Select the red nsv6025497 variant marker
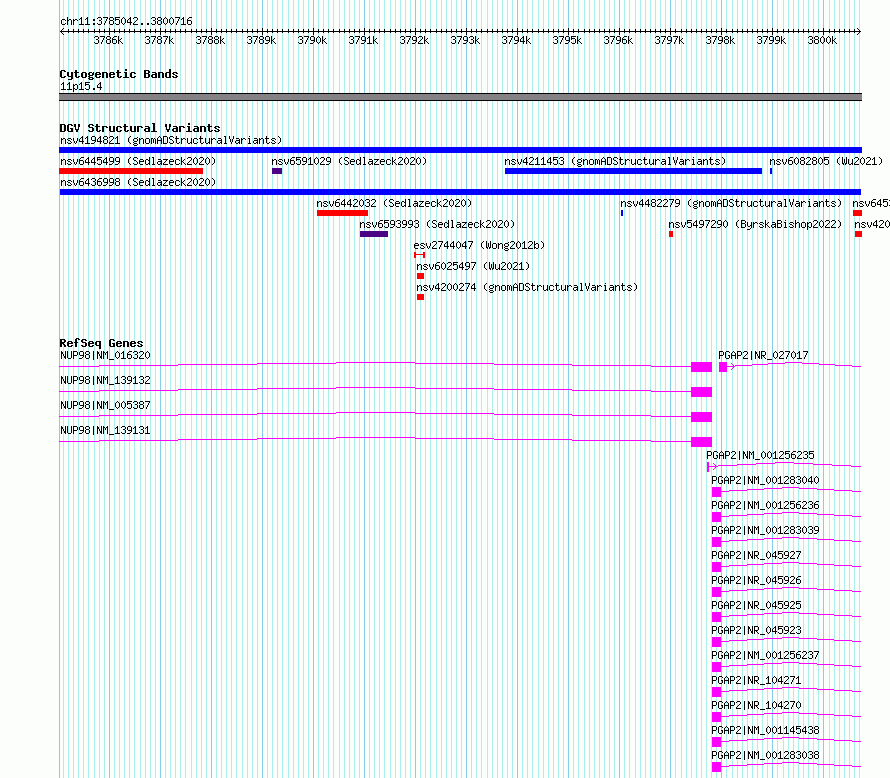 click(421, 276)
